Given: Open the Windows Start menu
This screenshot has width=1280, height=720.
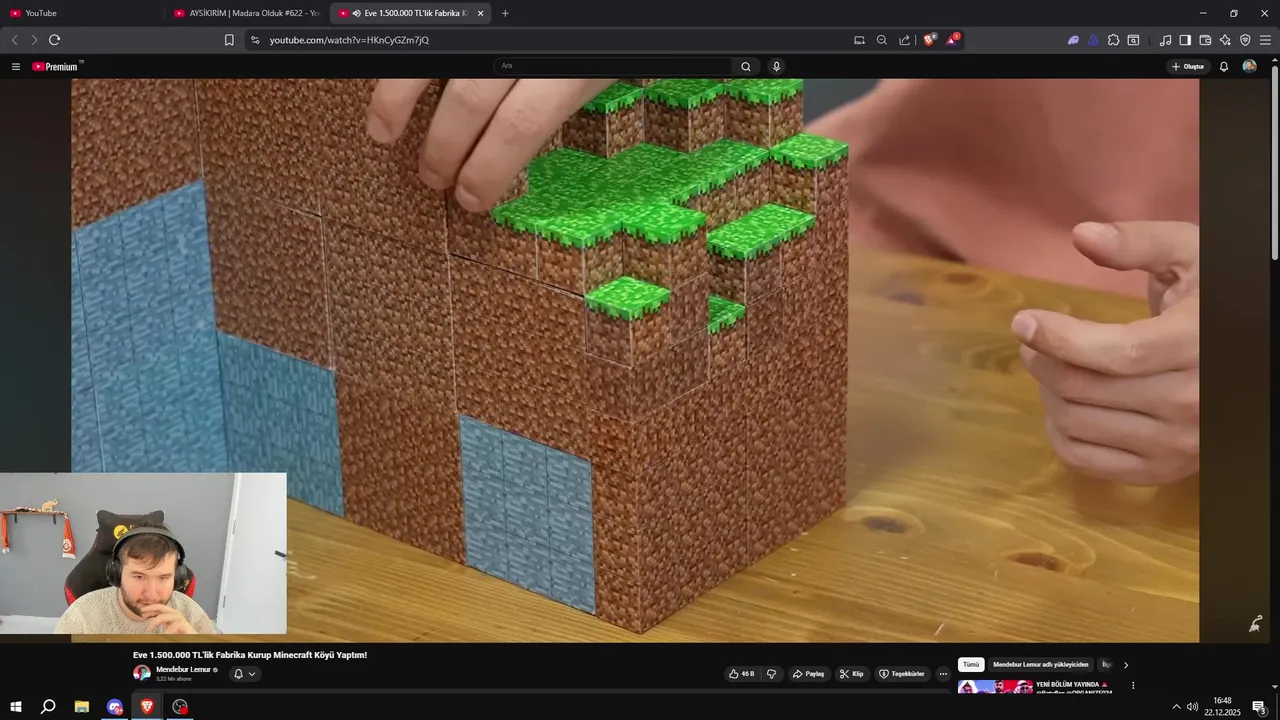Looking at the screenshot, I should click(15, 707).
